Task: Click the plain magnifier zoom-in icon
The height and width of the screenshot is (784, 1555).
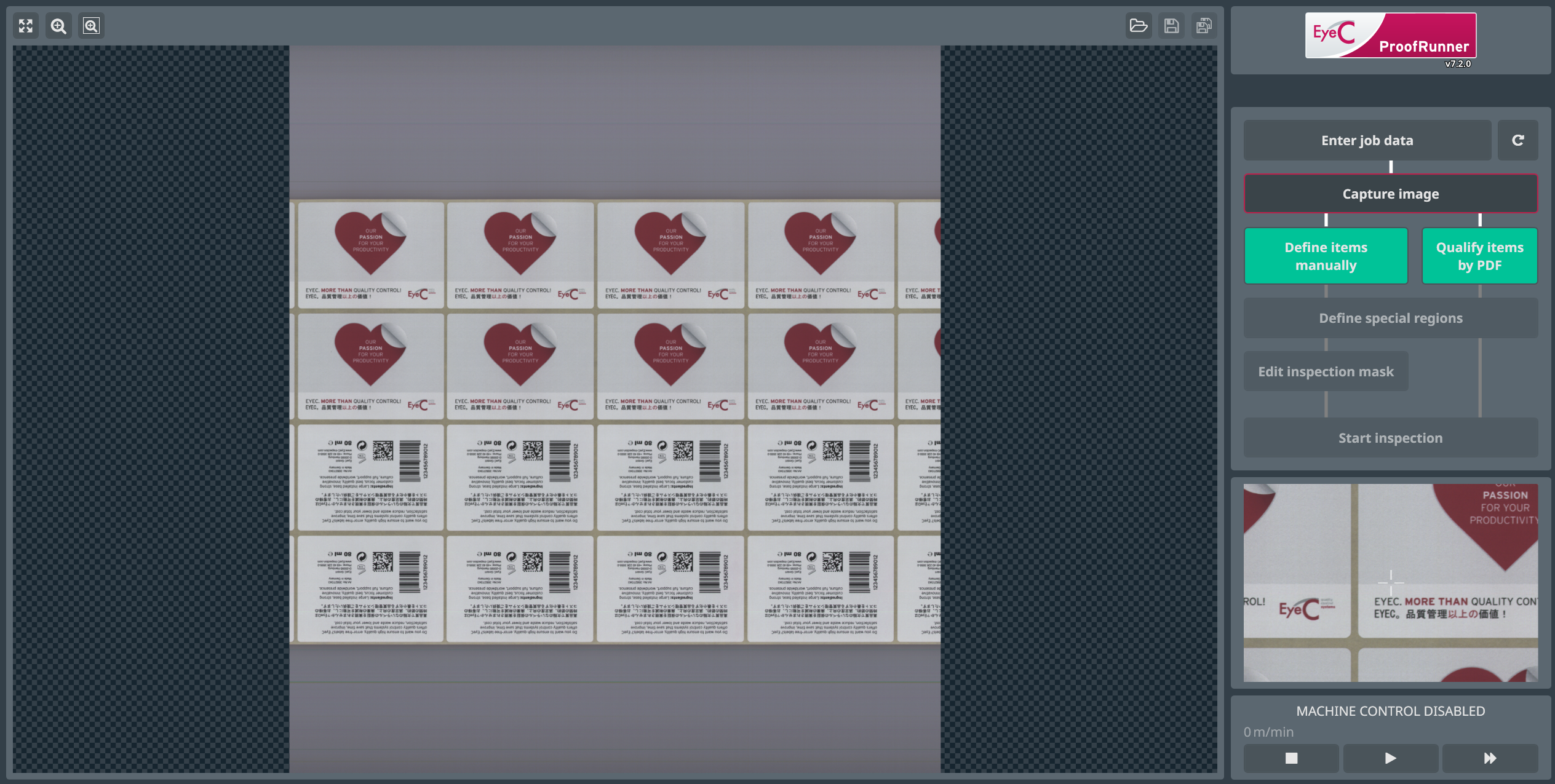Action: tap(58, 26)
